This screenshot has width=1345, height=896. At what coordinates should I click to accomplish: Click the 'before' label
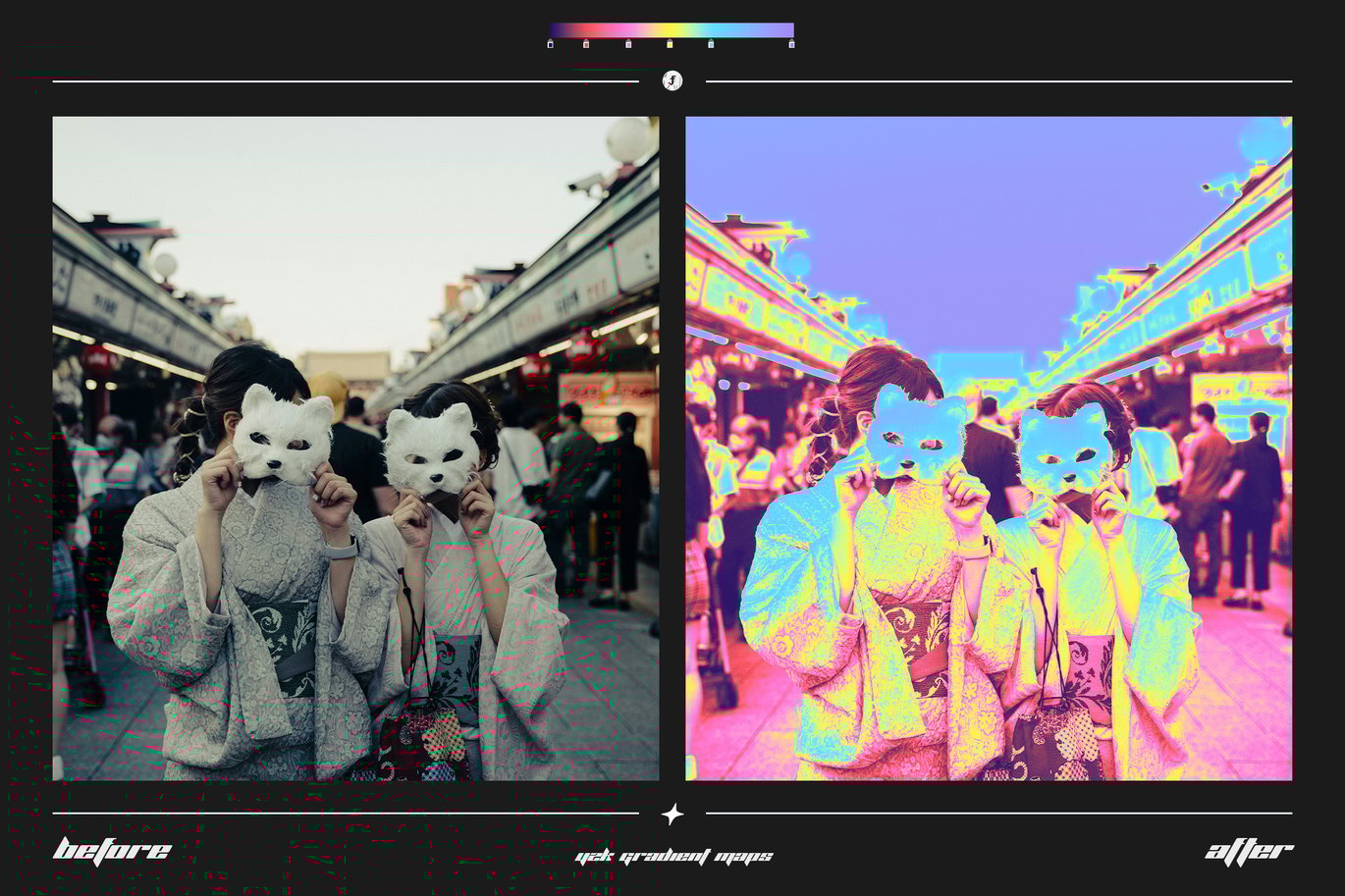tap(113, 850)
